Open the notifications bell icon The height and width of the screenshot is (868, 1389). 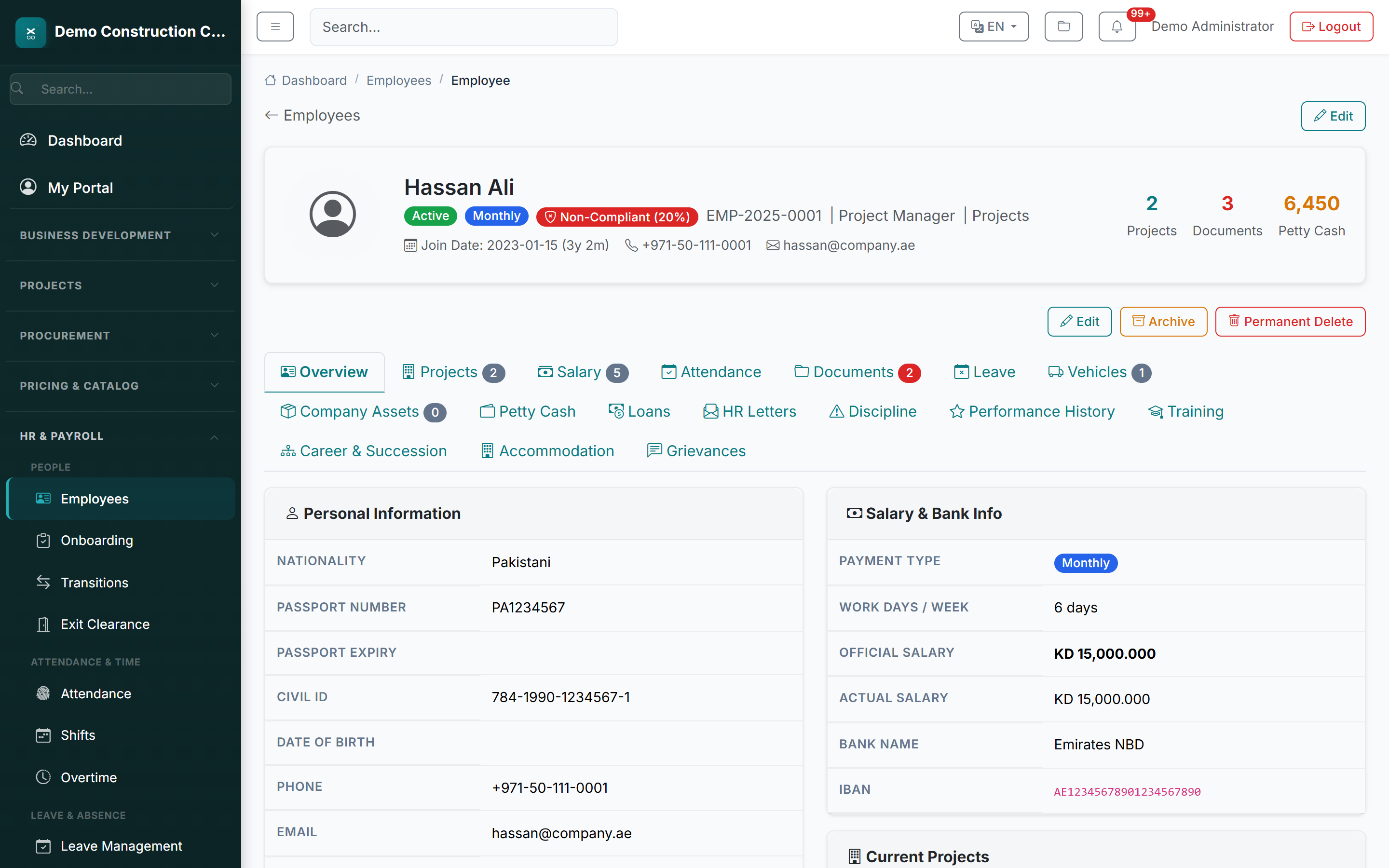(x=1116, y=27)
